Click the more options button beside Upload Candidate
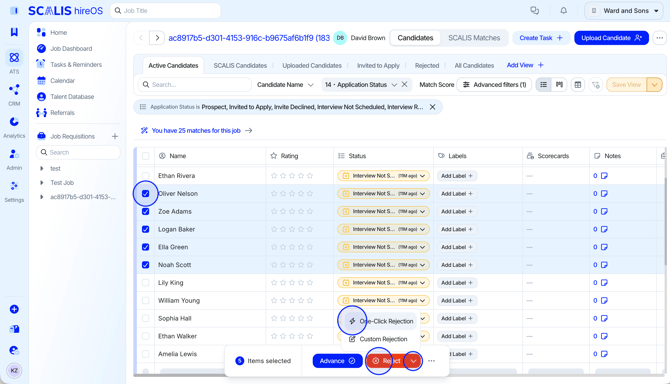Screen dimensions: 670x384 coord(660,38)
